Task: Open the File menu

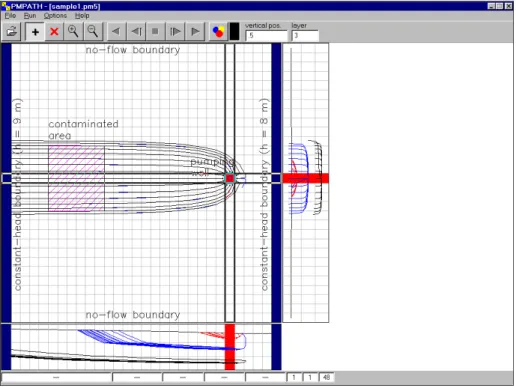Action: pos(10,16)
